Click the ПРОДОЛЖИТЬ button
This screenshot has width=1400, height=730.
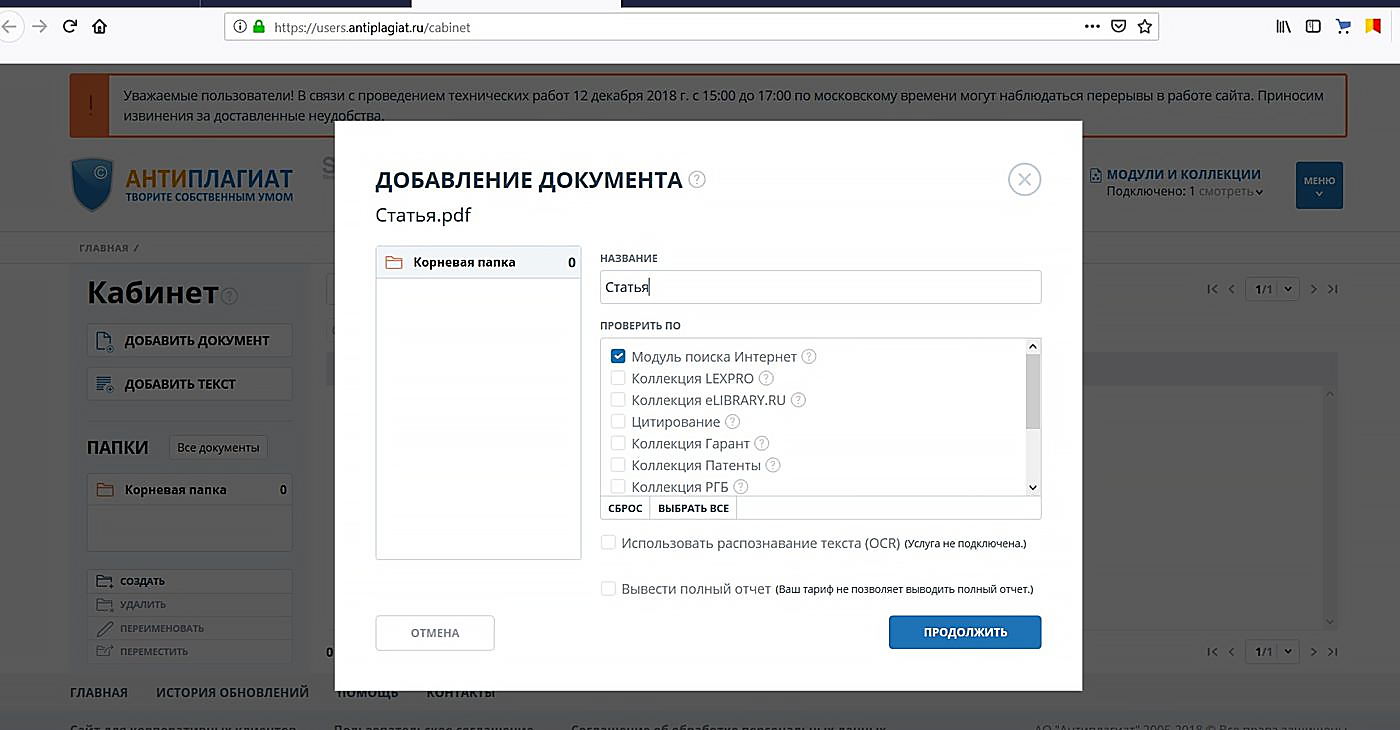pos(965,632)
